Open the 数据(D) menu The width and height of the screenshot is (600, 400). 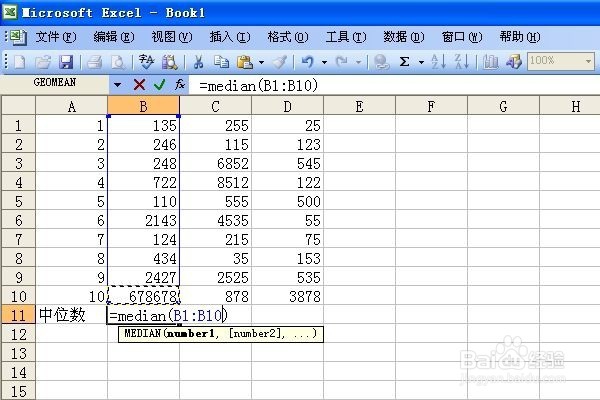[x=404, y=37]
